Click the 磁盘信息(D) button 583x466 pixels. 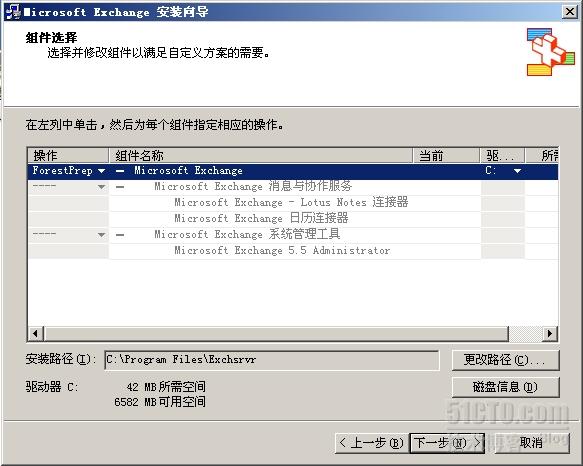point(505,387)
